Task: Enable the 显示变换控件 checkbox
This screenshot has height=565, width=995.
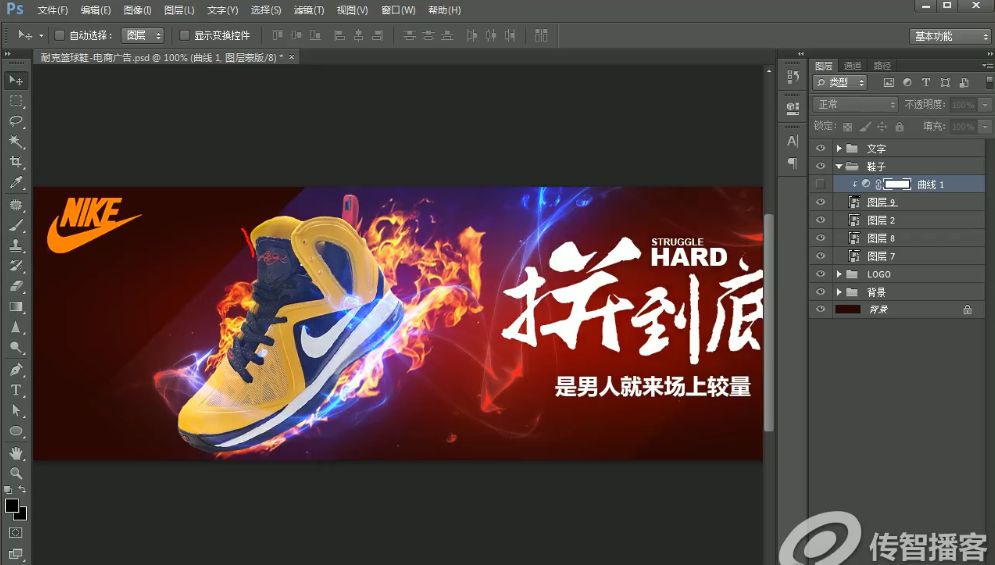Action: coord(185,36)
